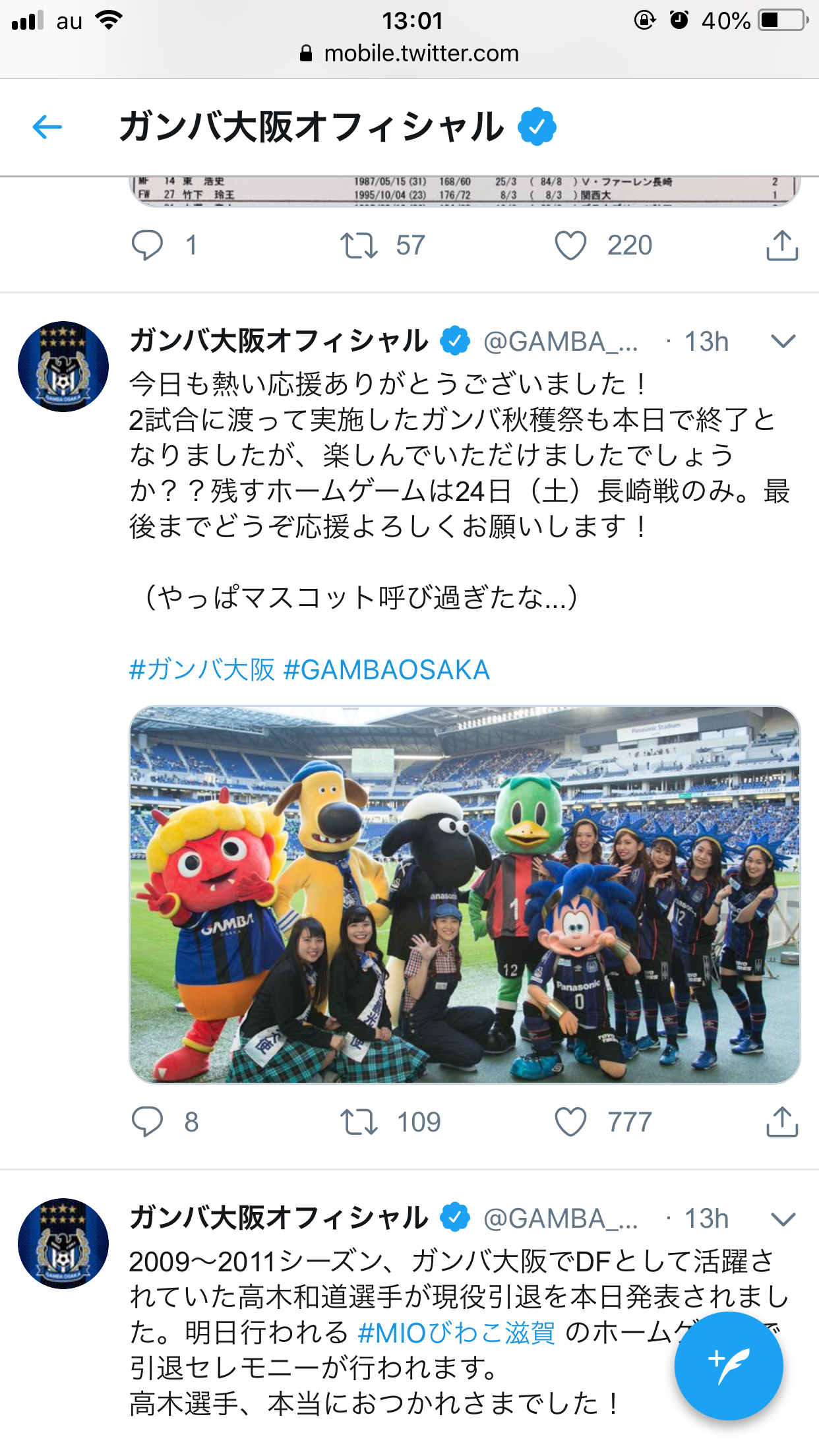
Task: Open Gamba Osaka avatar on mascot tweet
Action: pos(63,367)
